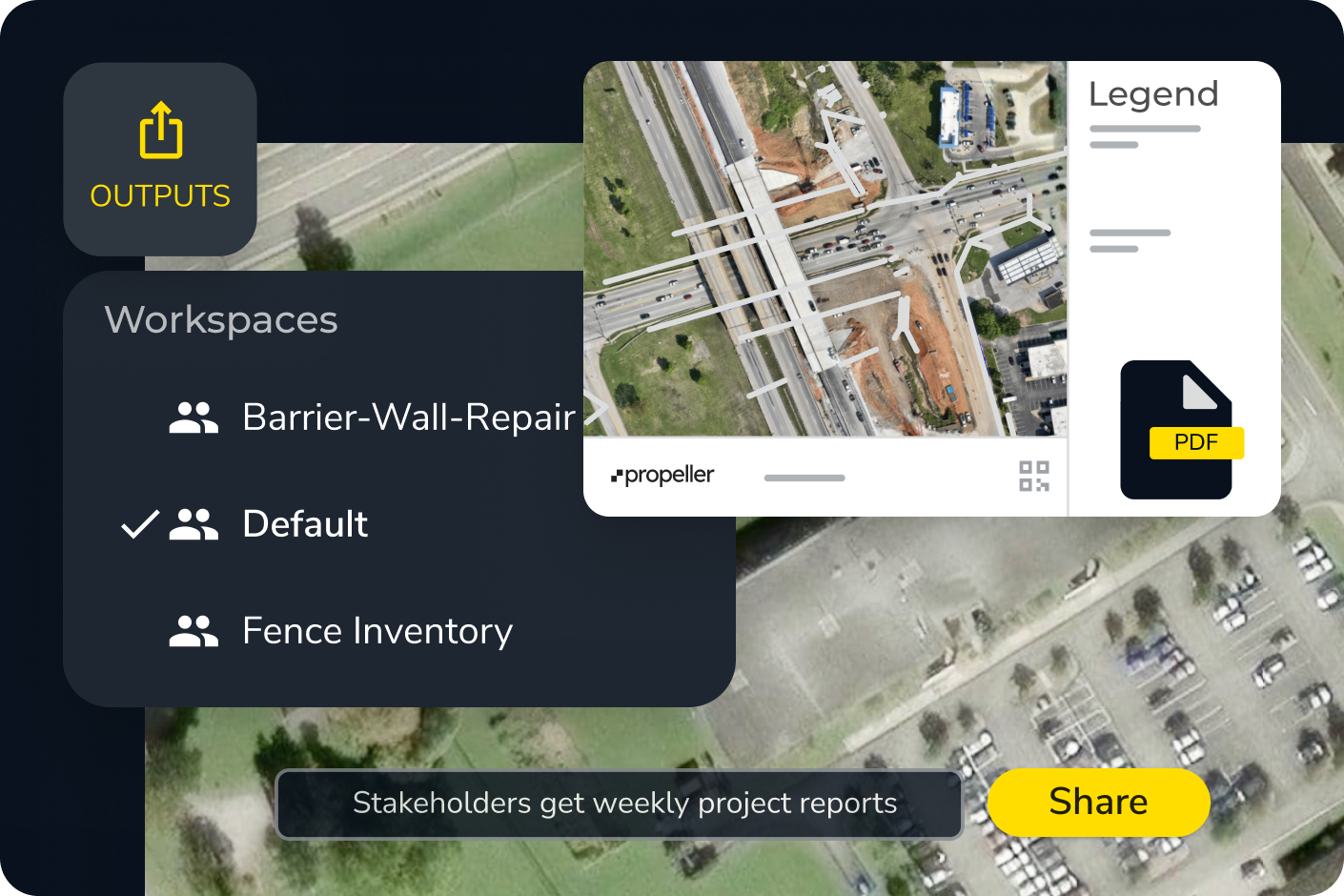
Task: Click the PDF file icon
Action: click(x=1176, y=429)
